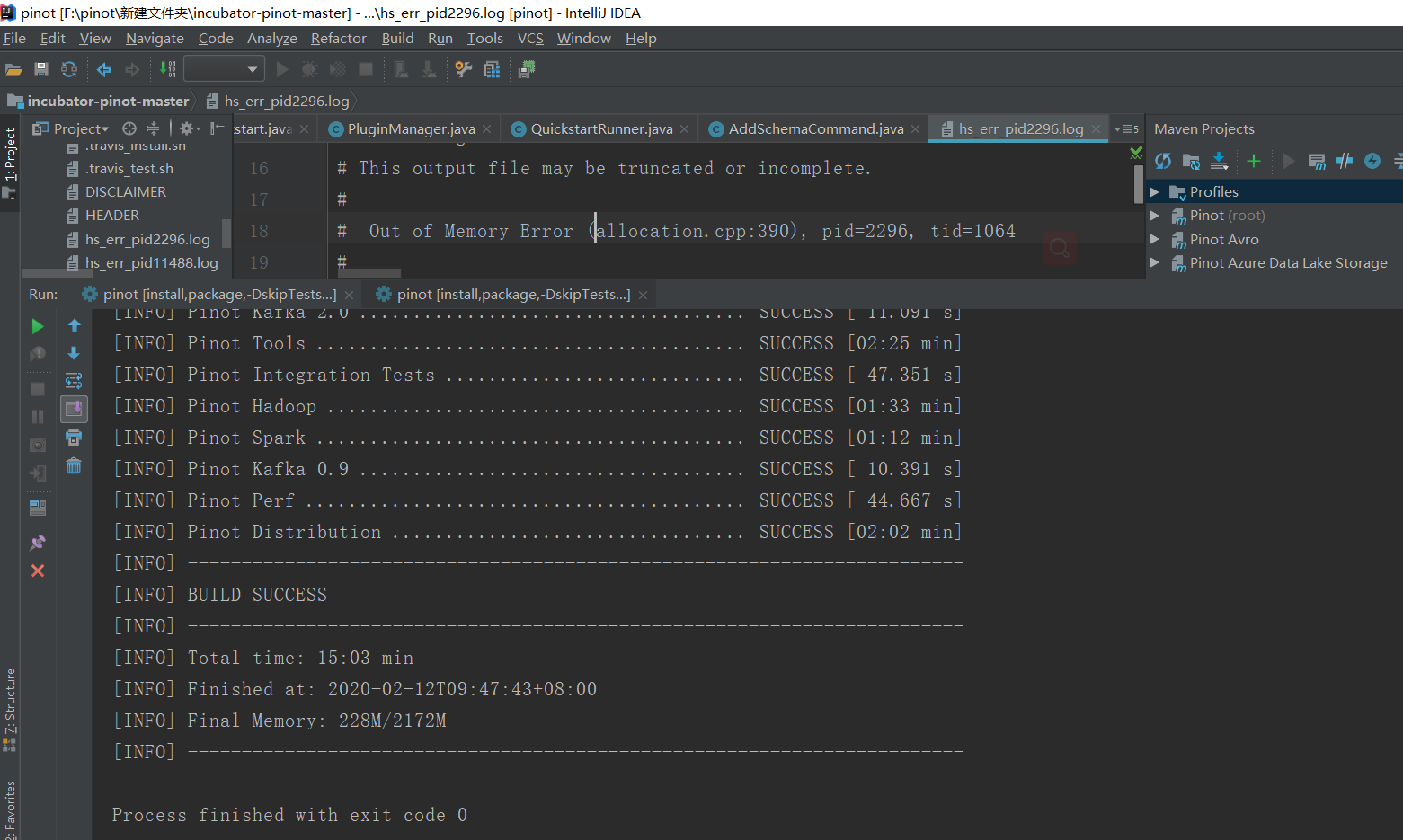Switch to PluginManager.java tab
The image size is (1403, 840).
pyautogui.click(x=411, y=128)
